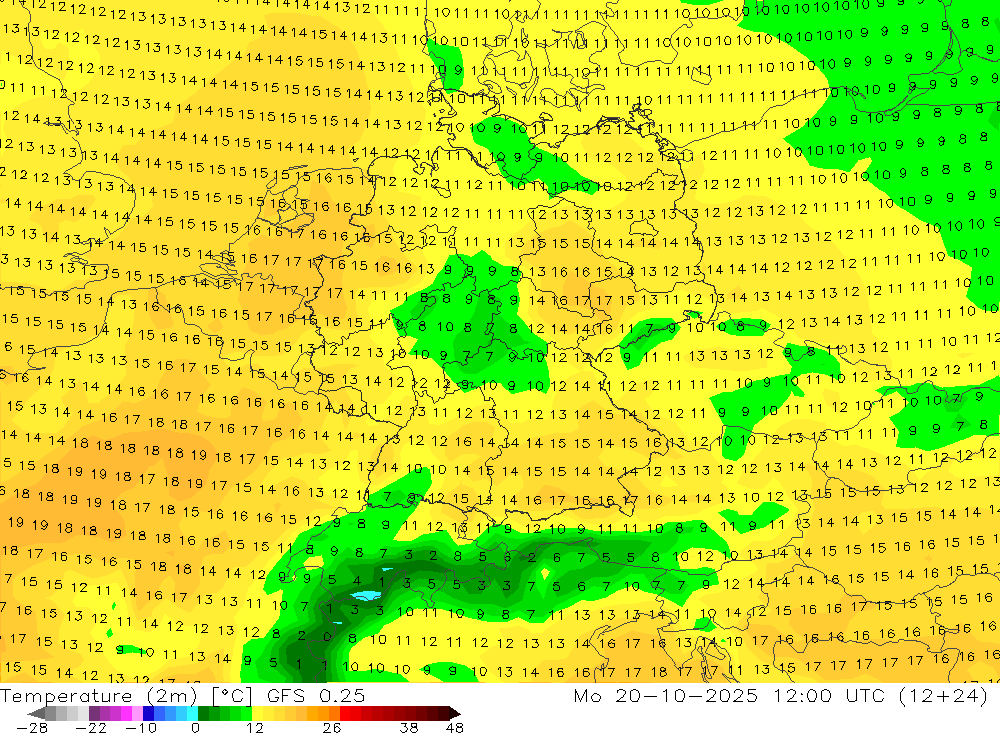
Task: Click the '38' legend scale label
Action: (409, 727)
